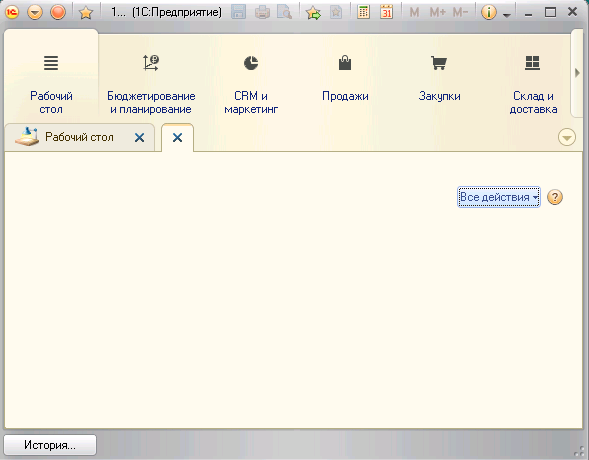
Task: Open the Рабочий стол section
Action: pyautogui.click(x=51, y=84)
